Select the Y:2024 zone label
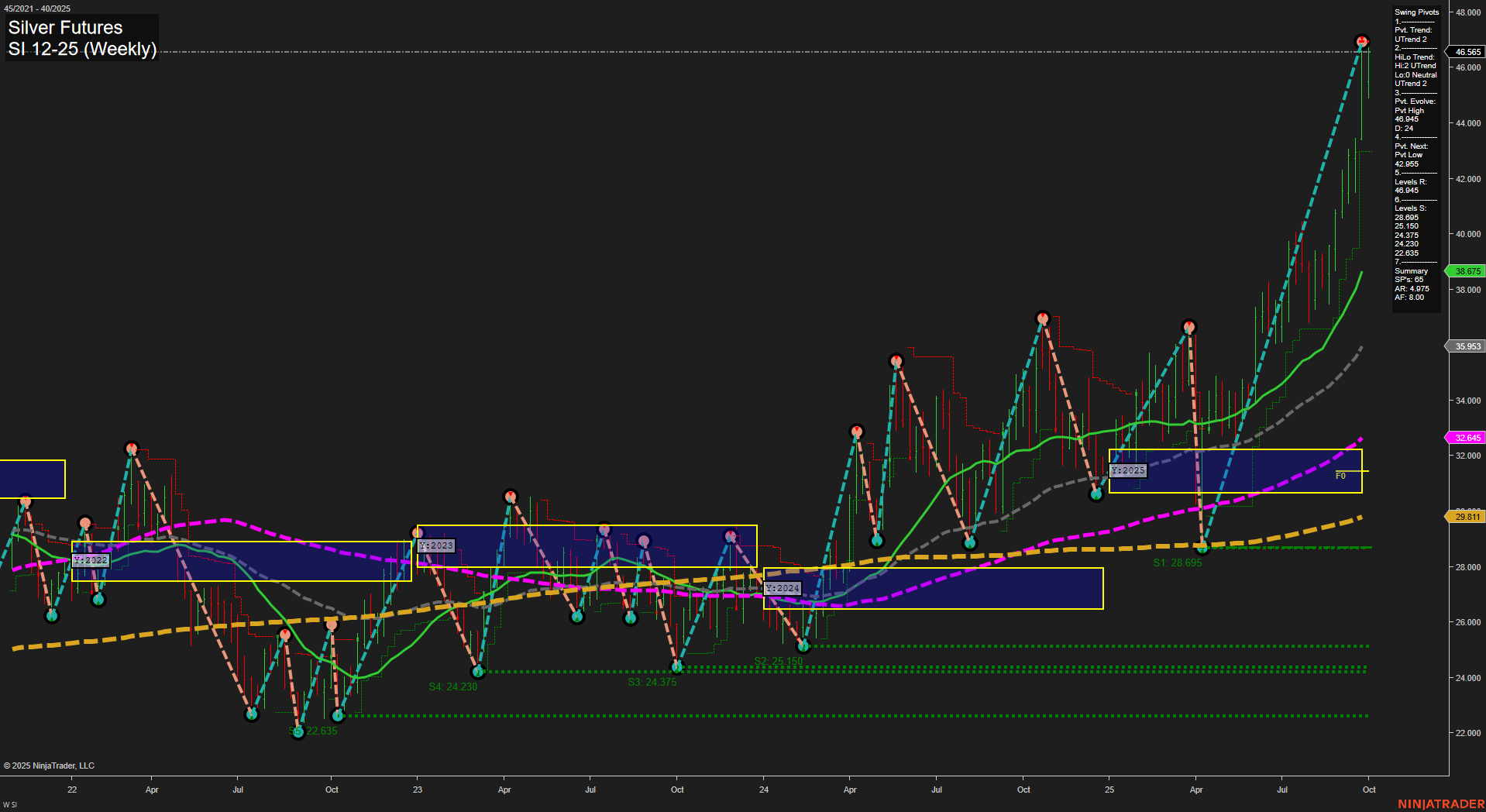1486x812 pixels. click(783, 588)
